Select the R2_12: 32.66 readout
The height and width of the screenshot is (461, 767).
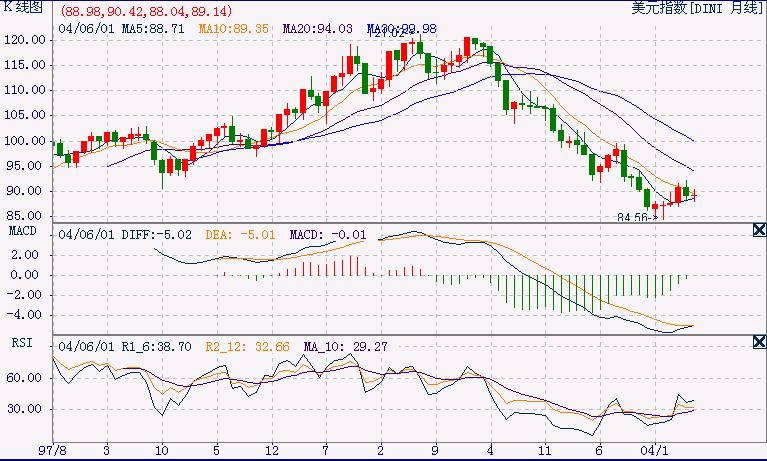click(248, 347)
